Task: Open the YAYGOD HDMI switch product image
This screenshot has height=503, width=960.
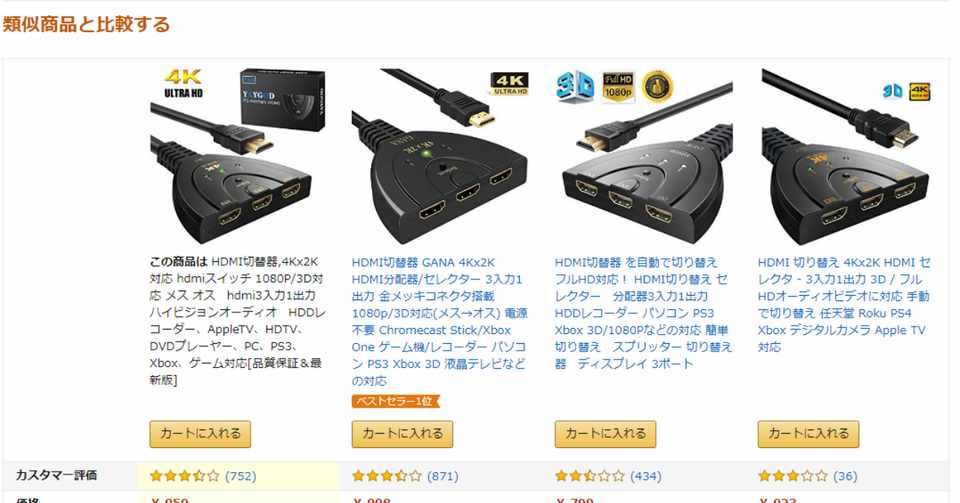Action: (x=238, y=156)
